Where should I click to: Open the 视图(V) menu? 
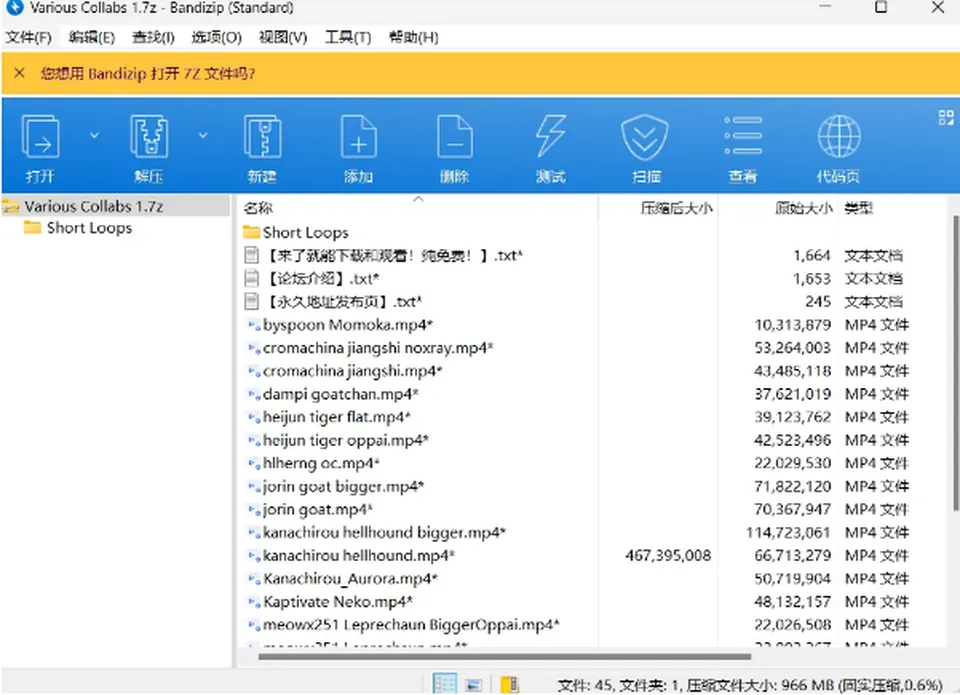pyautogui.click(x=282, y=37)
